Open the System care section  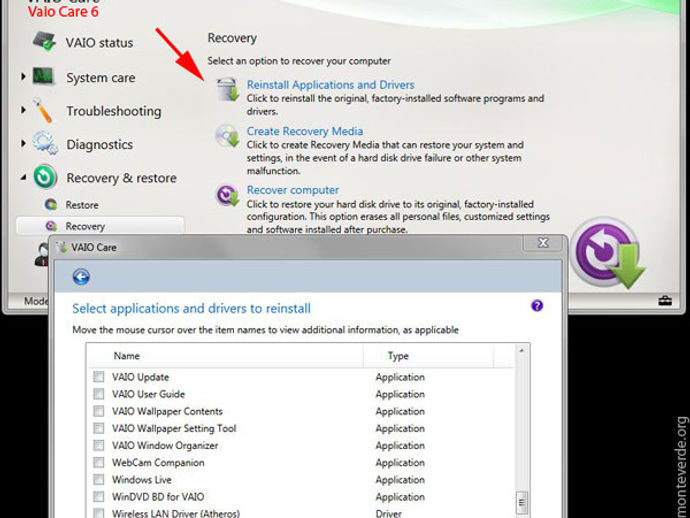tap(101, 77)
